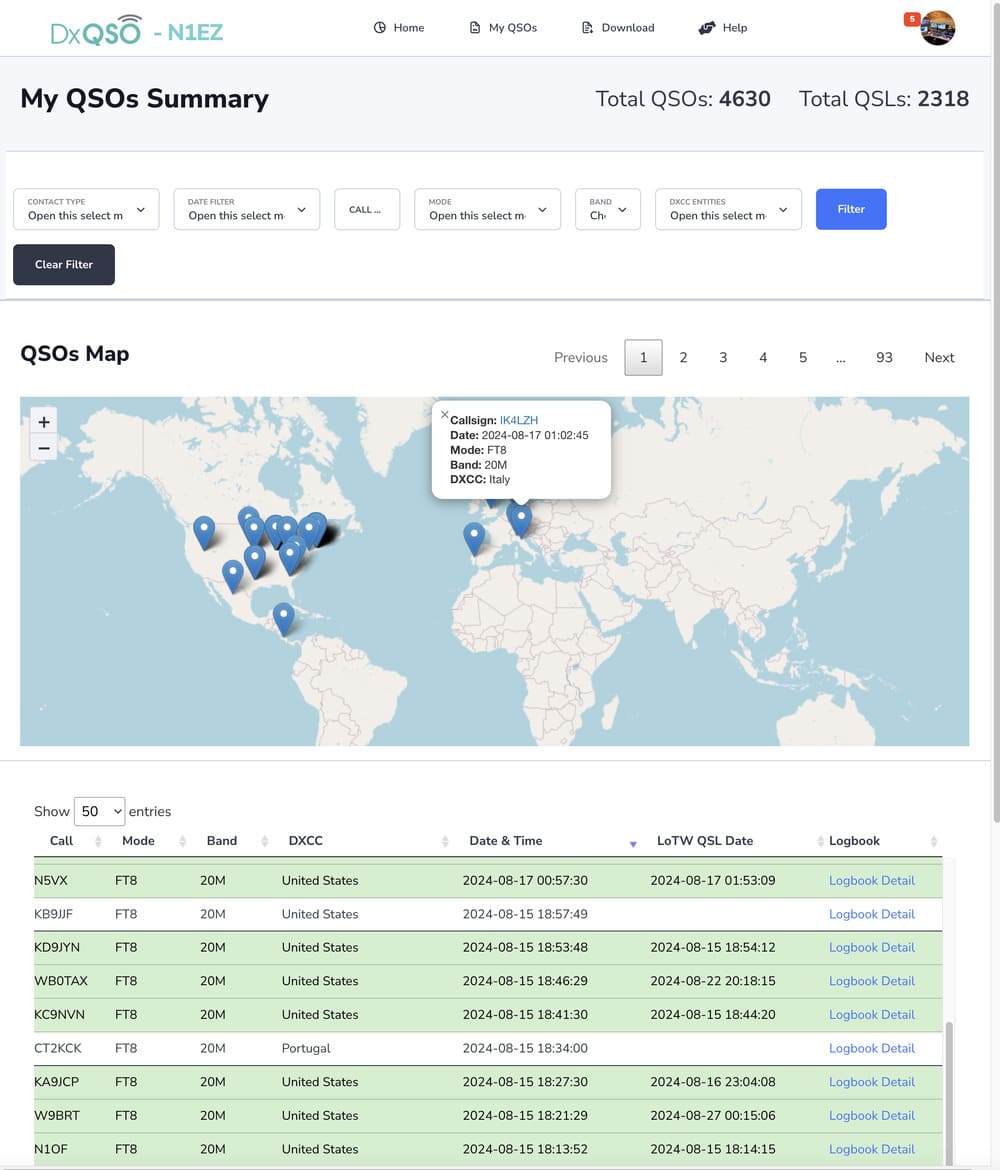Viewport: 1000px width, 1170px height.
Task: Go to page 5 of results
Action: point(803,357)
